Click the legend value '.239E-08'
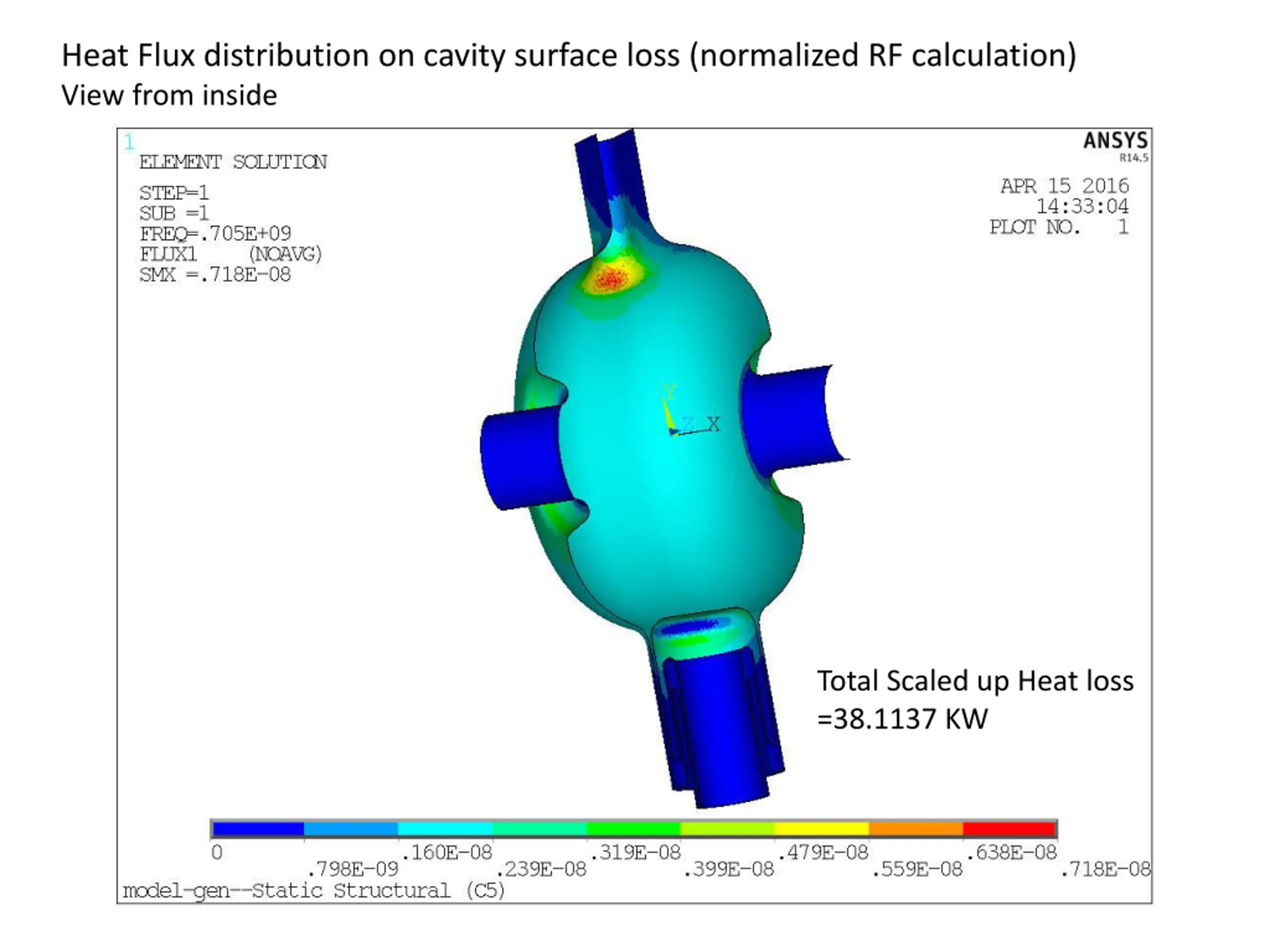The height and width of the screenshot is (952, 1270). click(x=541, y=869)
